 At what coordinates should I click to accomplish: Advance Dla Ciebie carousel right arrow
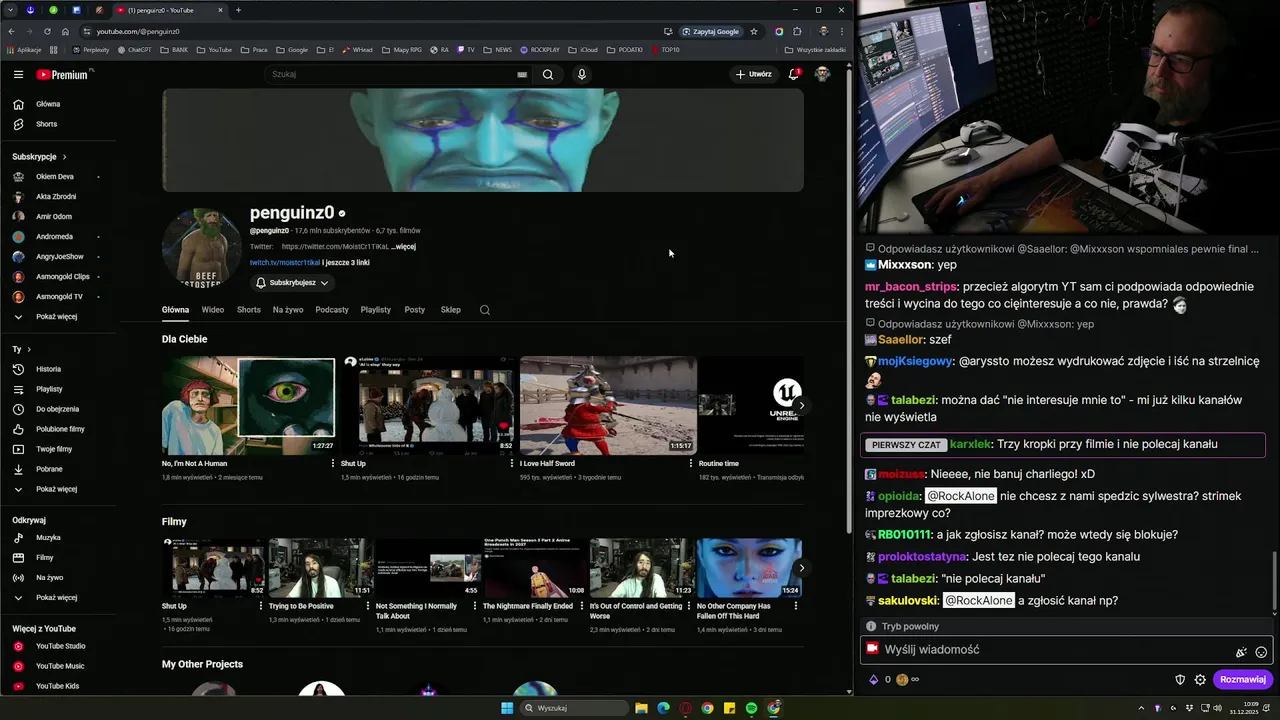801,406
